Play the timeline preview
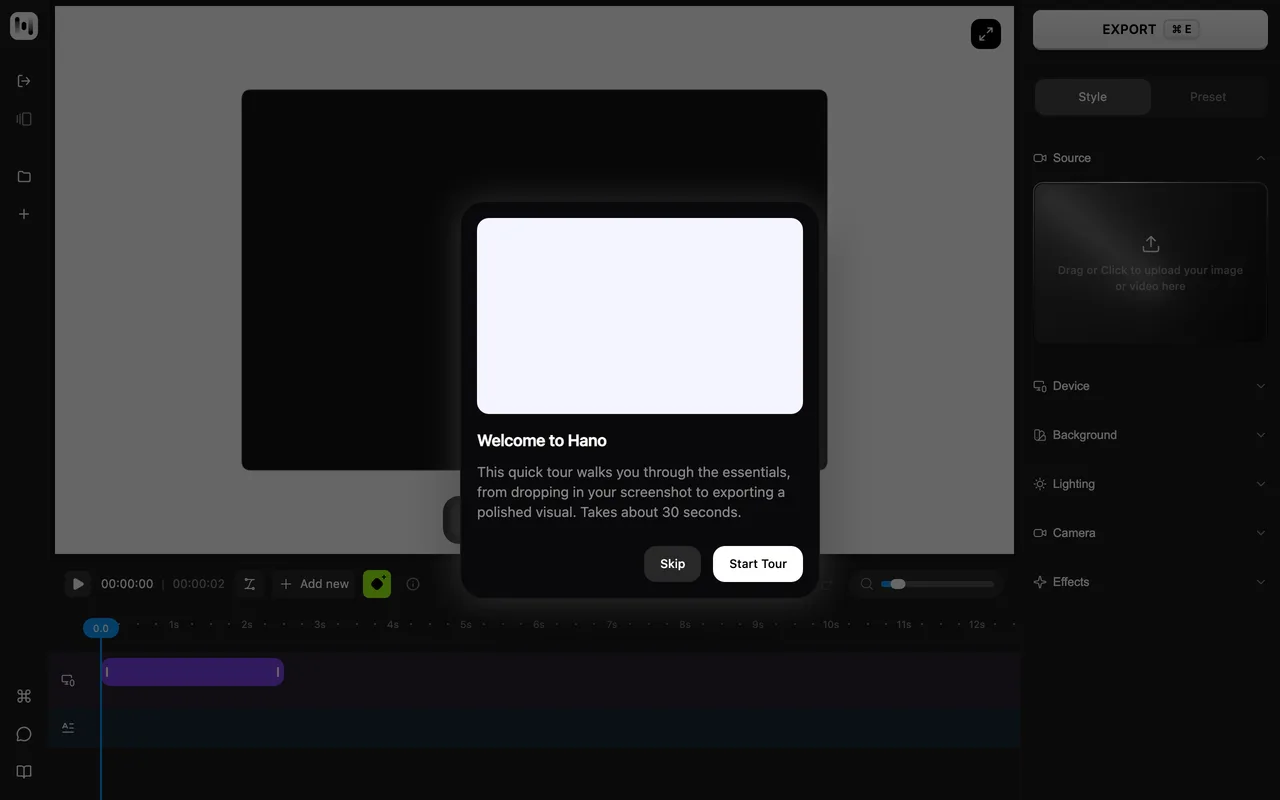Image resolution: width=1280 pixels, height=800 pixels. pos(78,584)
